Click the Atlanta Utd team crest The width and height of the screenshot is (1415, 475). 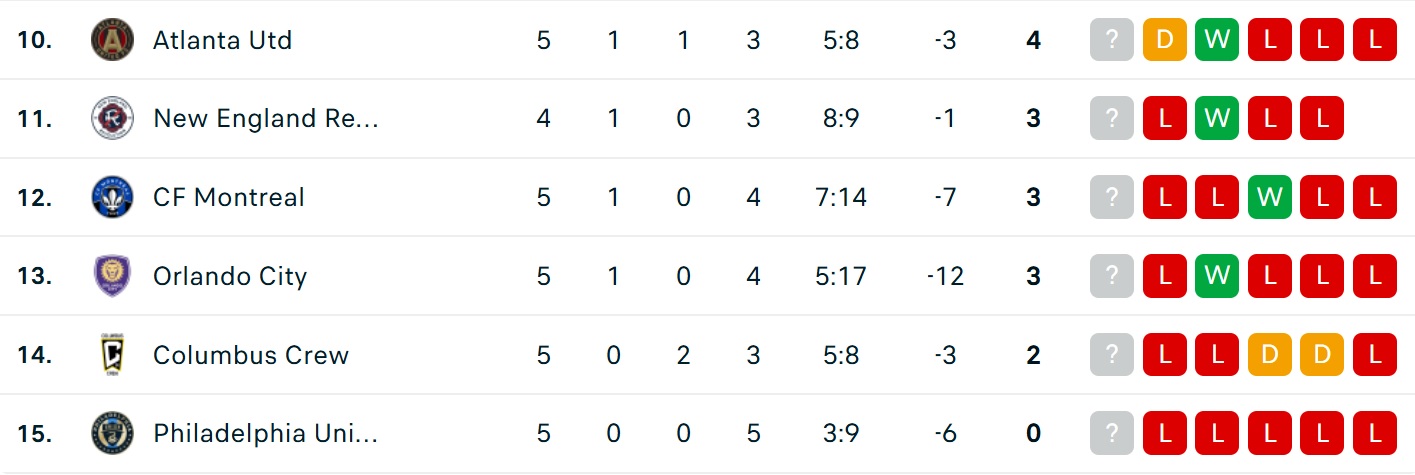tap(112, 40)
